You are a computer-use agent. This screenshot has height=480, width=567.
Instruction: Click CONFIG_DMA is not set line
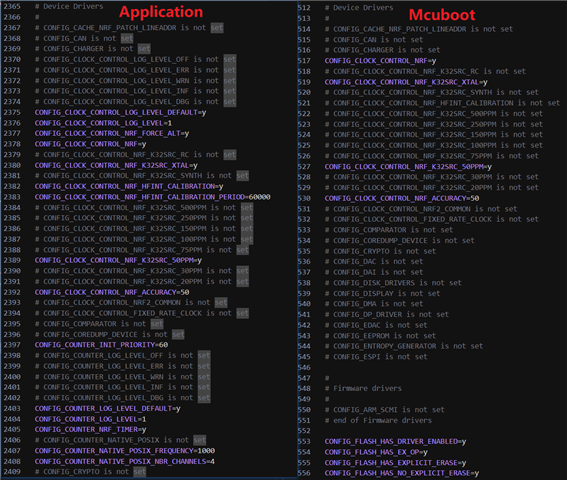click(x=374, y=304)
